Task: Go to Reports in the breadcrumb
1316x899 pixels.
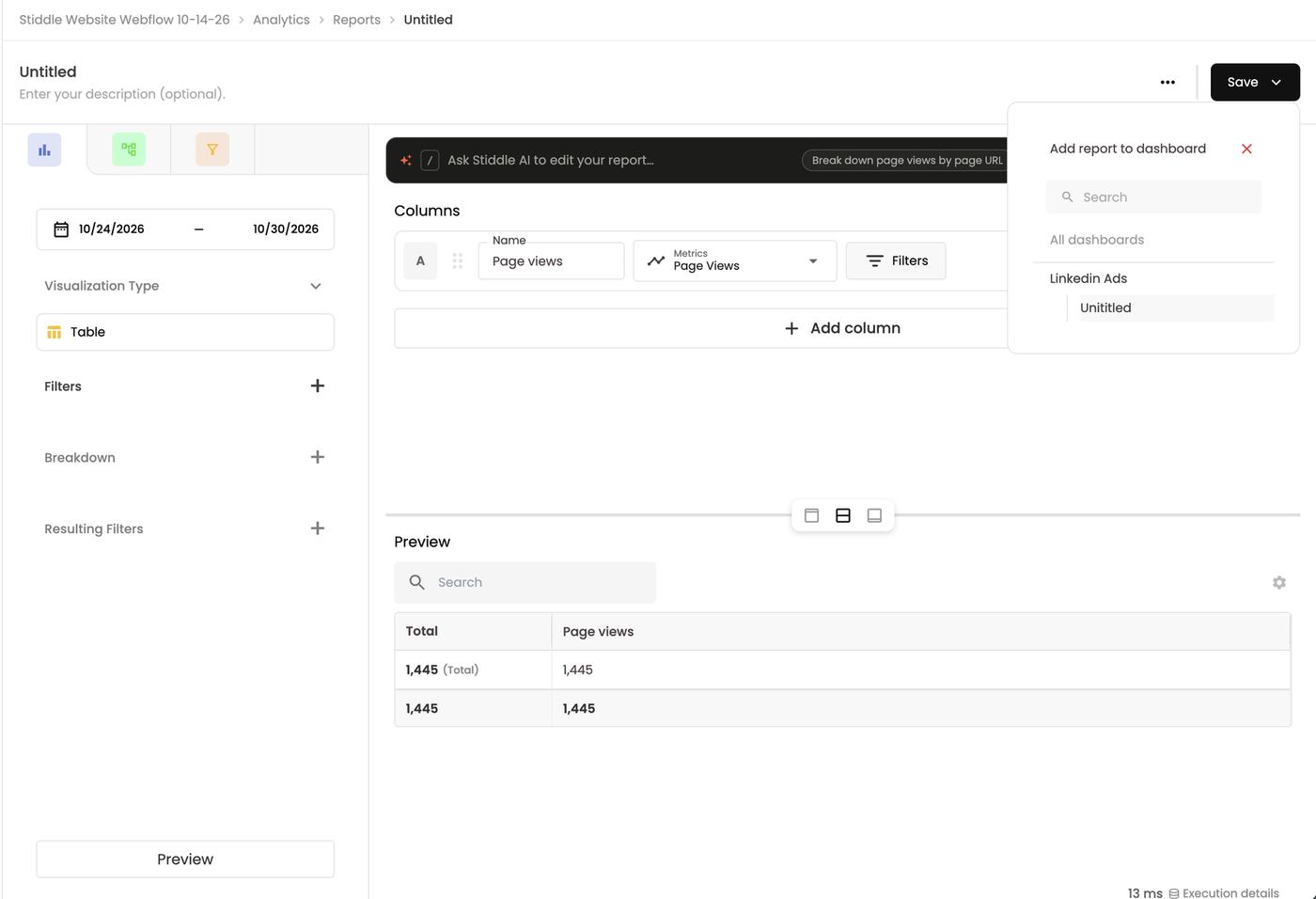Action: [x=356, y=20]
